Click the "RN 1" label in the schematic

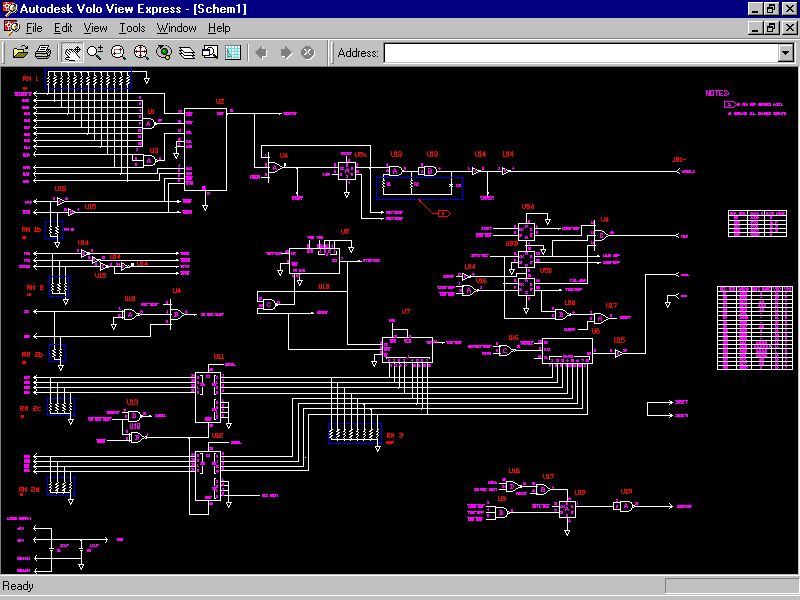coord(30,79)
